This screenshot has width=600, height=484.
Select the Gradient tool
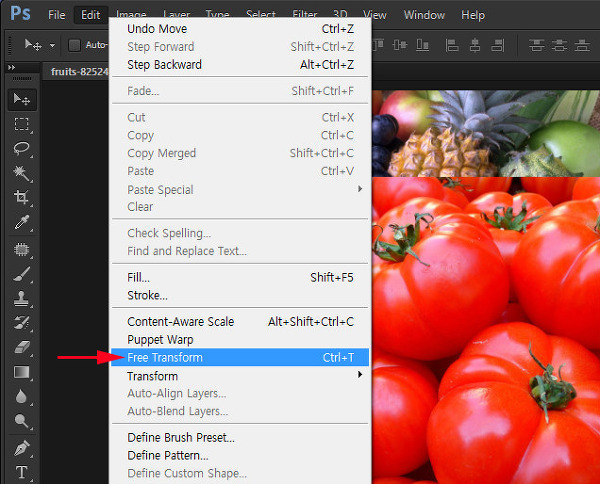pyautogui.click(x=21, y=372)
